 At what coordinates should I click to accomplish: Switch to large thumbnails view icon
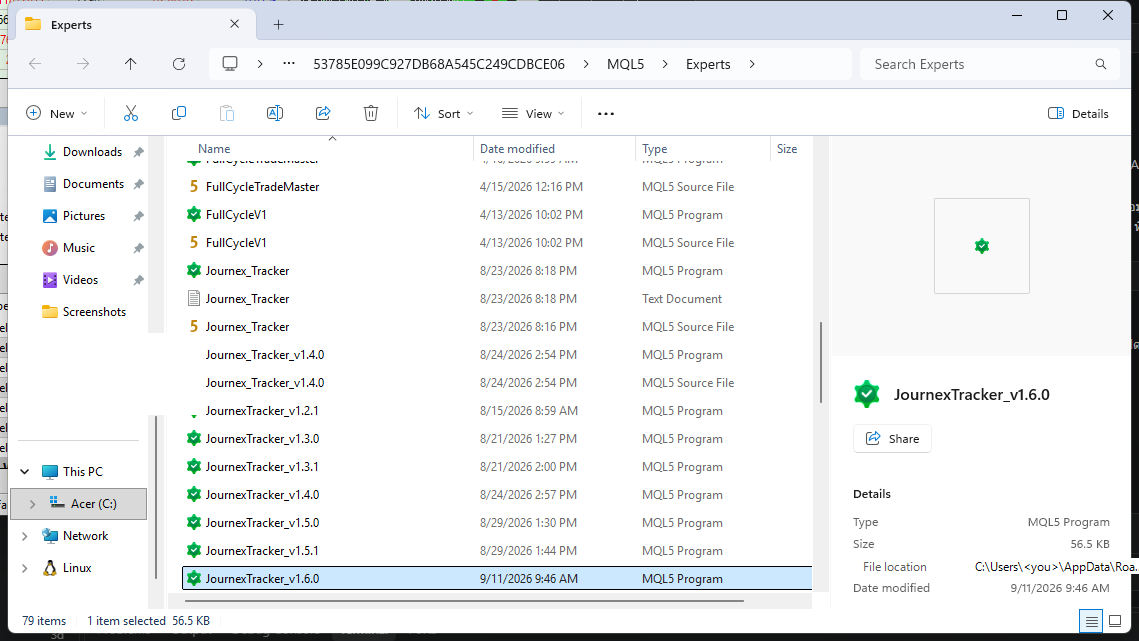pos(1115,621)
